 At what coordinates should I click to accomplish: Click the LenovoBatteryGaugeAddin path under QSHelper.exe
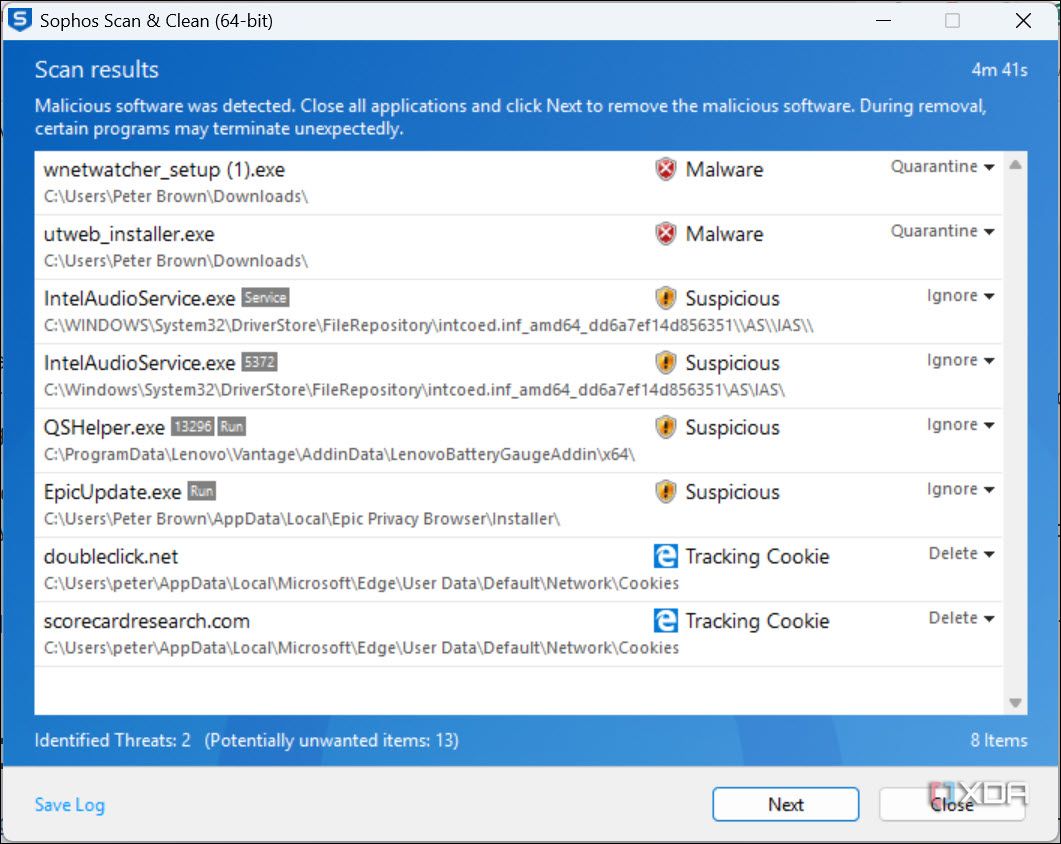[x=340, y=454]
